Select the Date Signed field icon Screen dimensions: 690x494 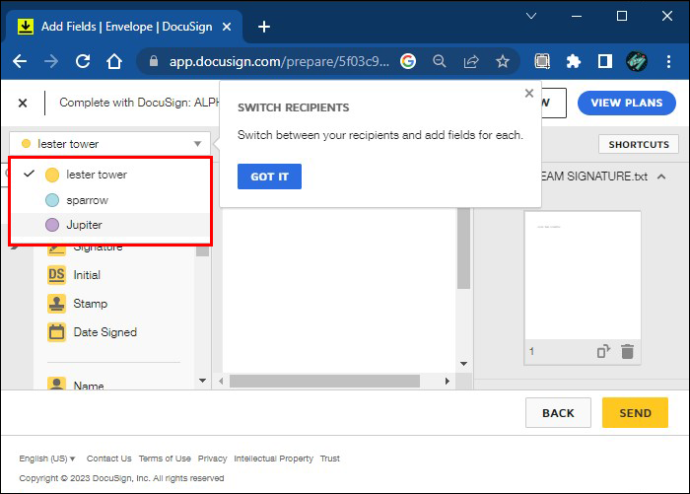click(x=56, y=332)
